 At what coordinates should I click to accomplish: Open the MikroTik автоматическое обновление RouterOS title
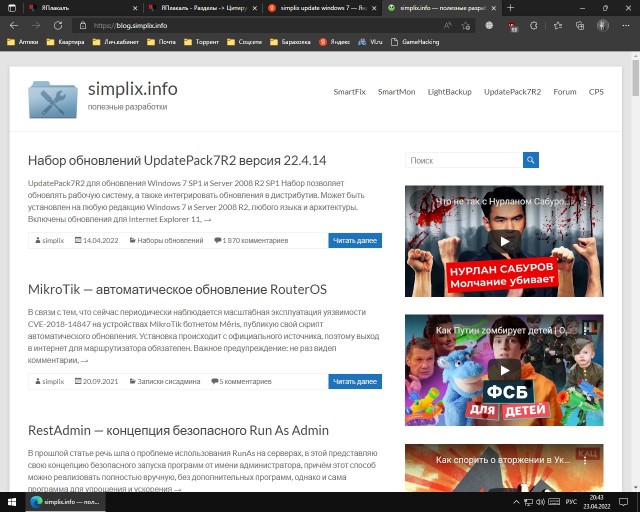[x=177, y=289]
